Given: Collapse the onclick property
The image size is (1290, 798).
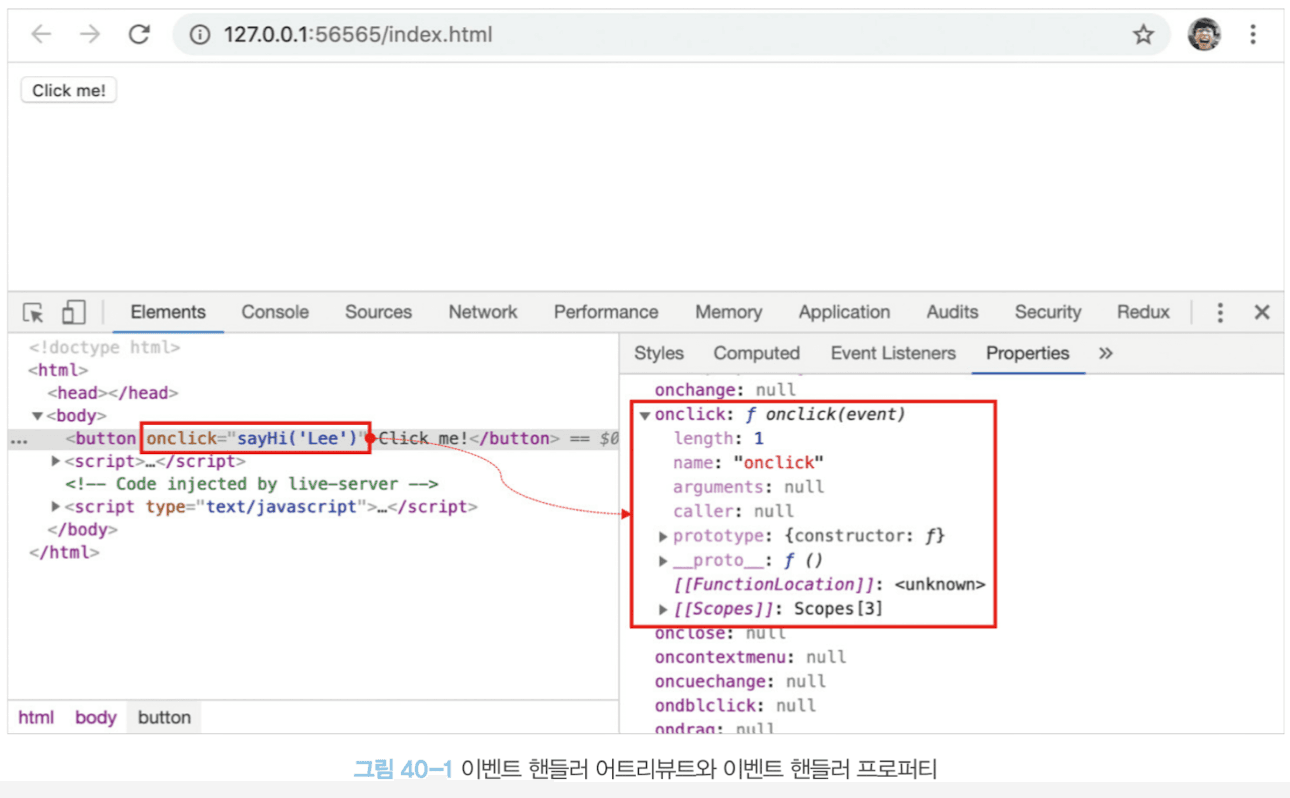Looking at the screenshot, I should click(645, 415).
